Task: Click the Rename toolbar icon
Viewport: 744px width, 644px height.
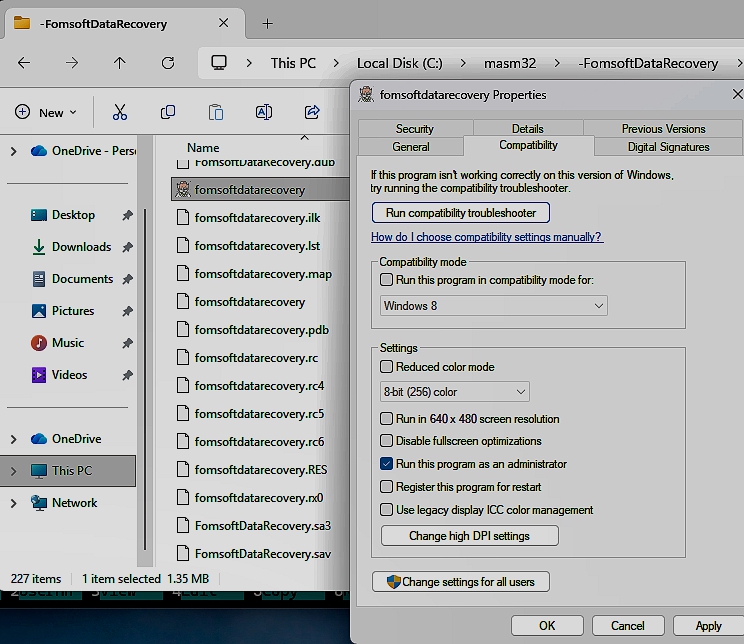Action: click(x=264, y=112)
